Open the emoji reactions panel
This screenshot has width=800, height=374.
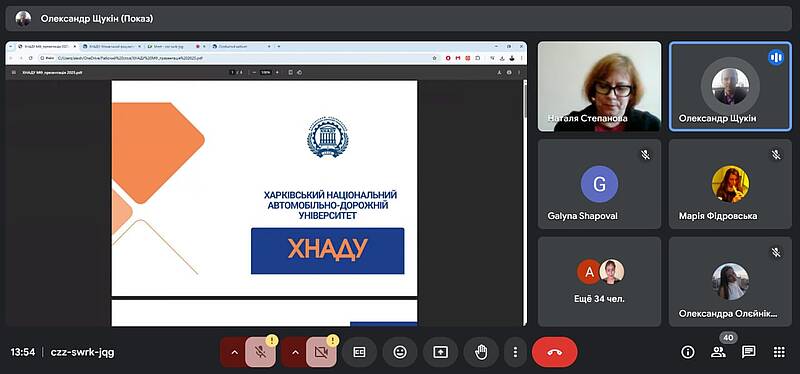tap(400, 352)
